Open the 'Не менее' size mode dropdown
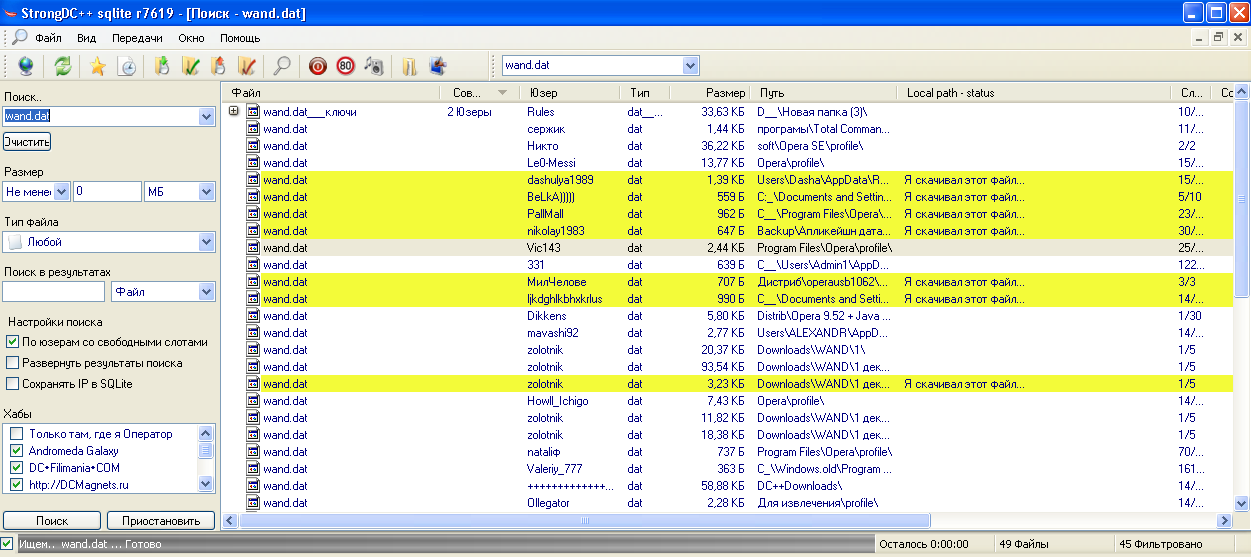 pyautogui.click(x=62, y=191)
